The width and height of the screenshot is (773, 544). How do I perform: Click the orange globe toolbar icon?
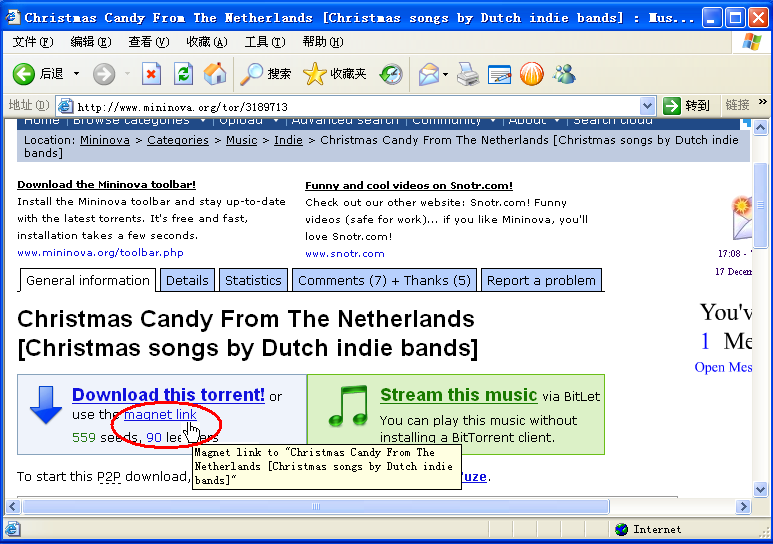tap(532, 74)
